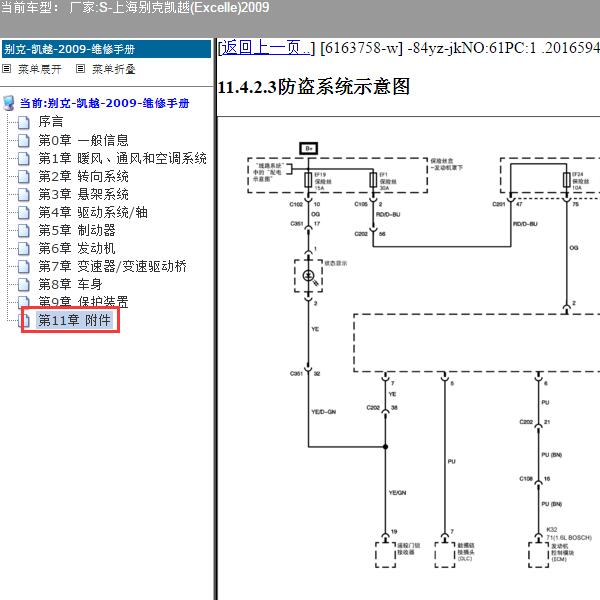Click the page icon next to 第9章
The width and height of the screenshot is (600, 600).
coord(24,302)
